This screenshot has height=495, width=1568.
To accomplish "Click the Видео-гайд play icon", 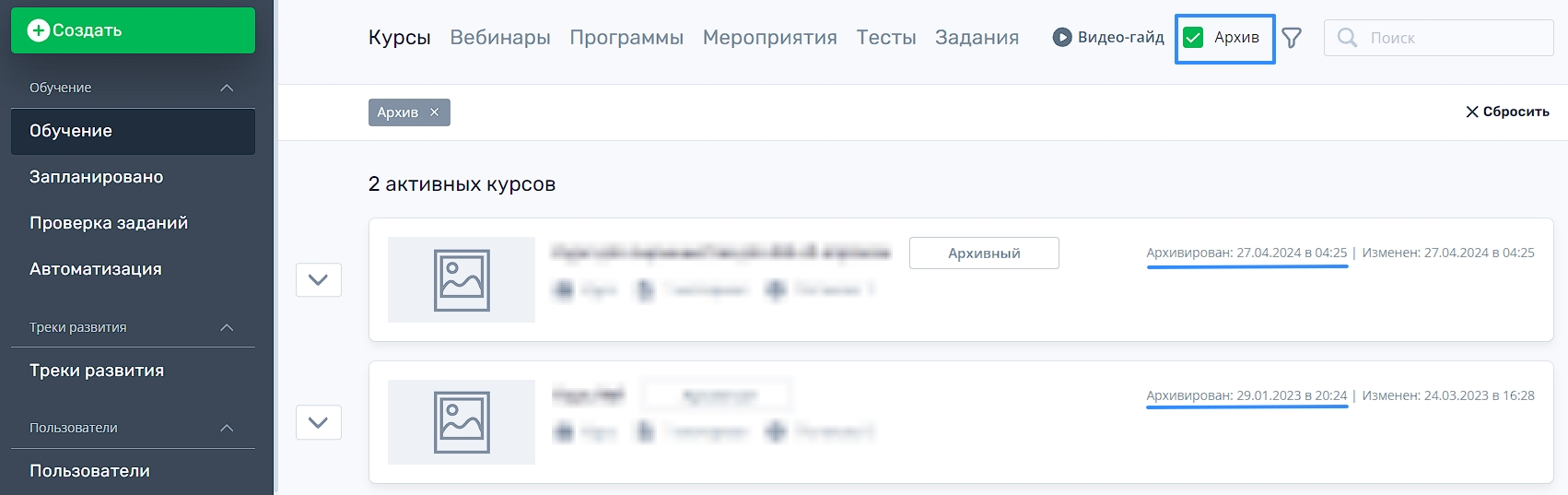I will coord(1062,38).
